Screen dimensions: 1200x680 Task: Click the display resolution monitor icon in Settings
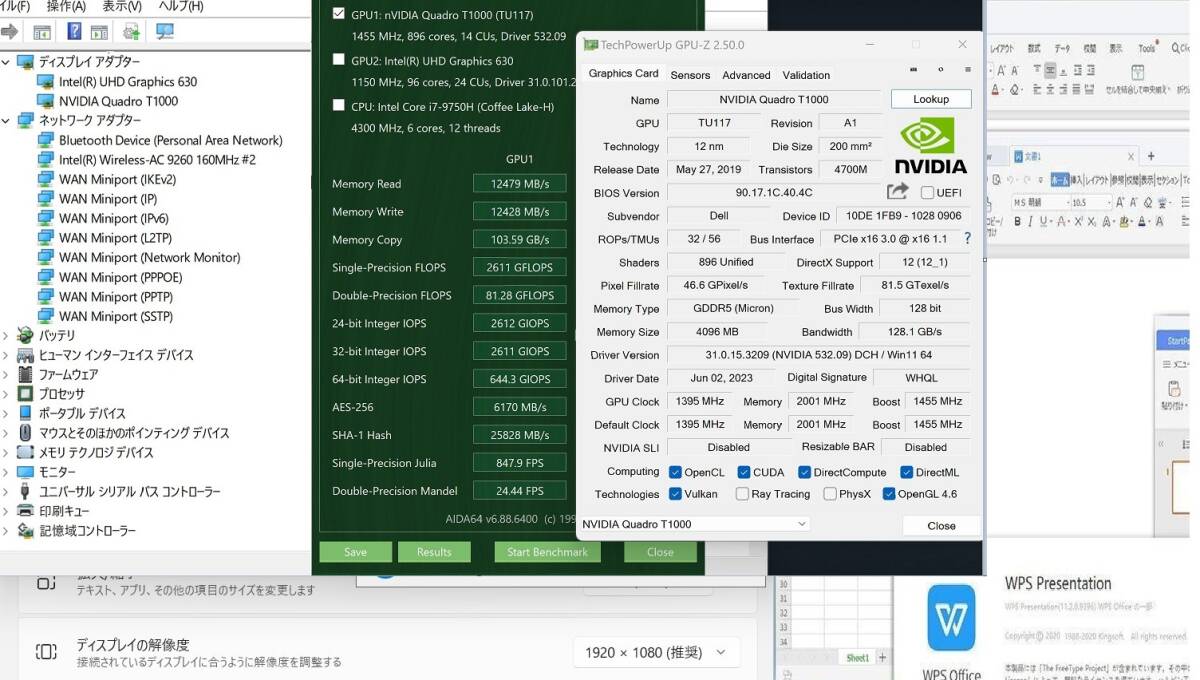point(46,652)
